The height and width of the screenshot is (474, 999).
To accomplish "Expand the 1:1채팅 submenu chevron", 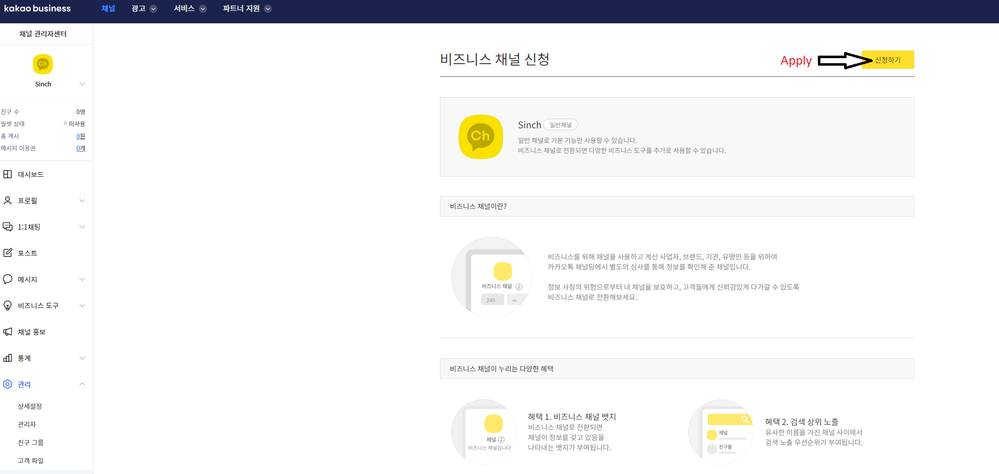I will [82, 227].
